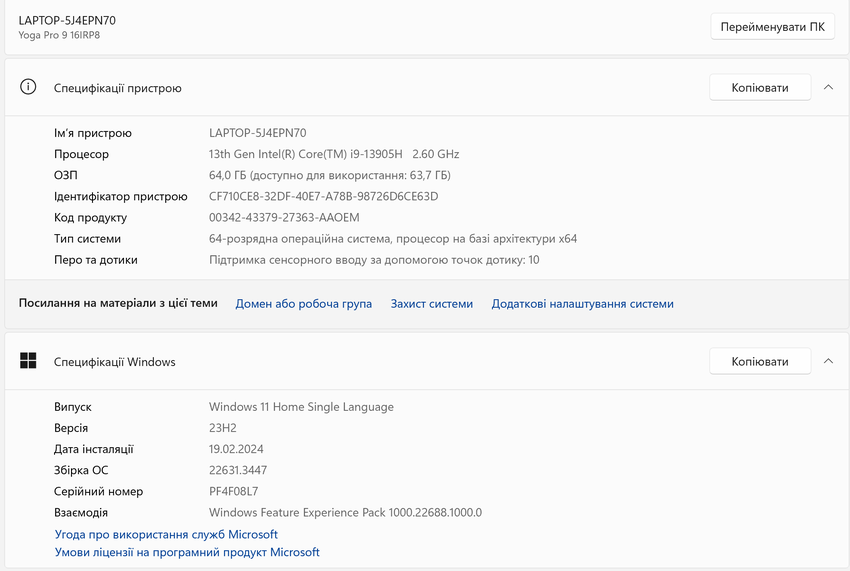Screen dimensions: 850x571
Task: Copy Windows specifications with Копіювати button
Action: tap(759, 362)
